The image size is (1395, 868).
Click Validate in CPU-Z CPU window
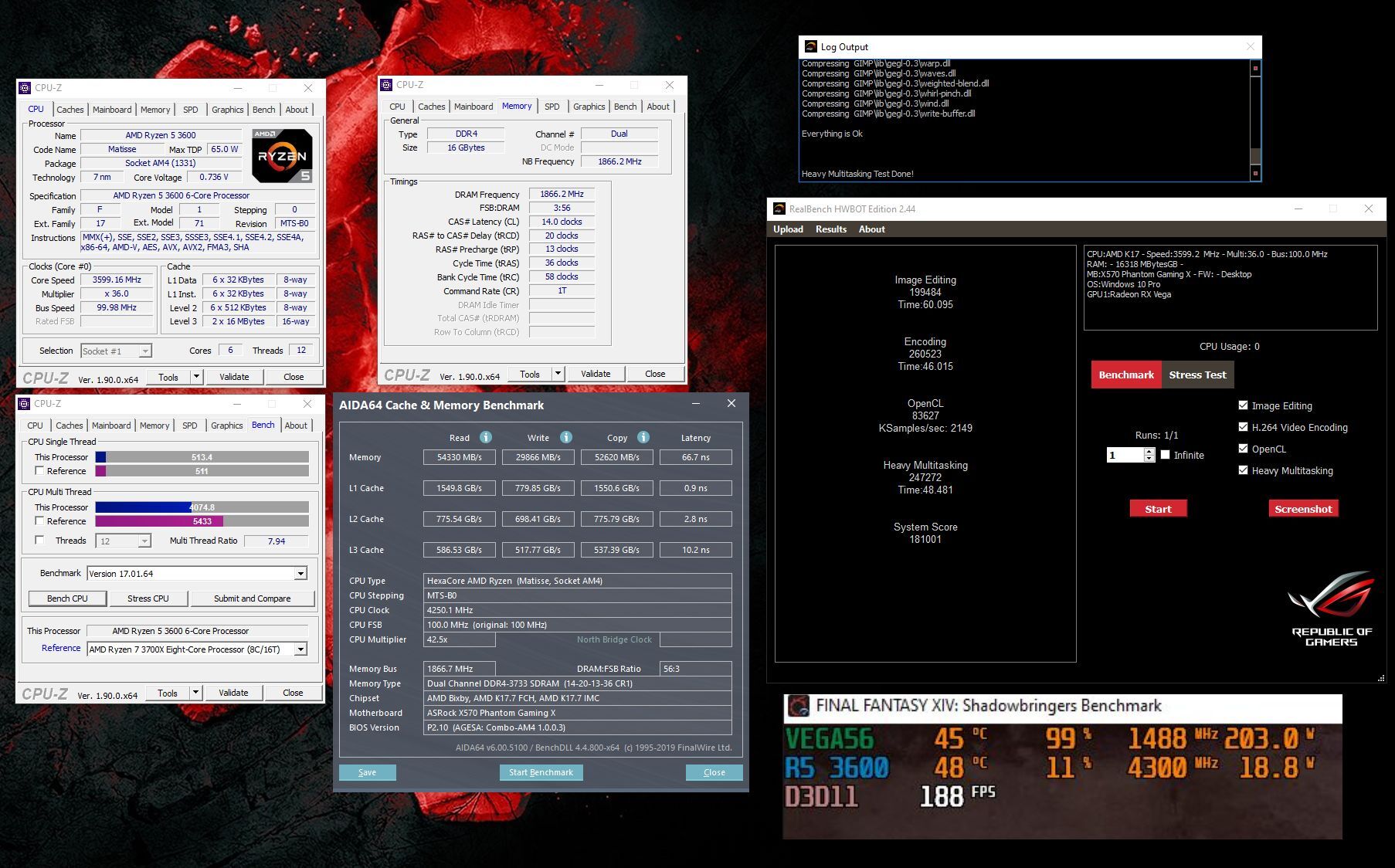234,377
